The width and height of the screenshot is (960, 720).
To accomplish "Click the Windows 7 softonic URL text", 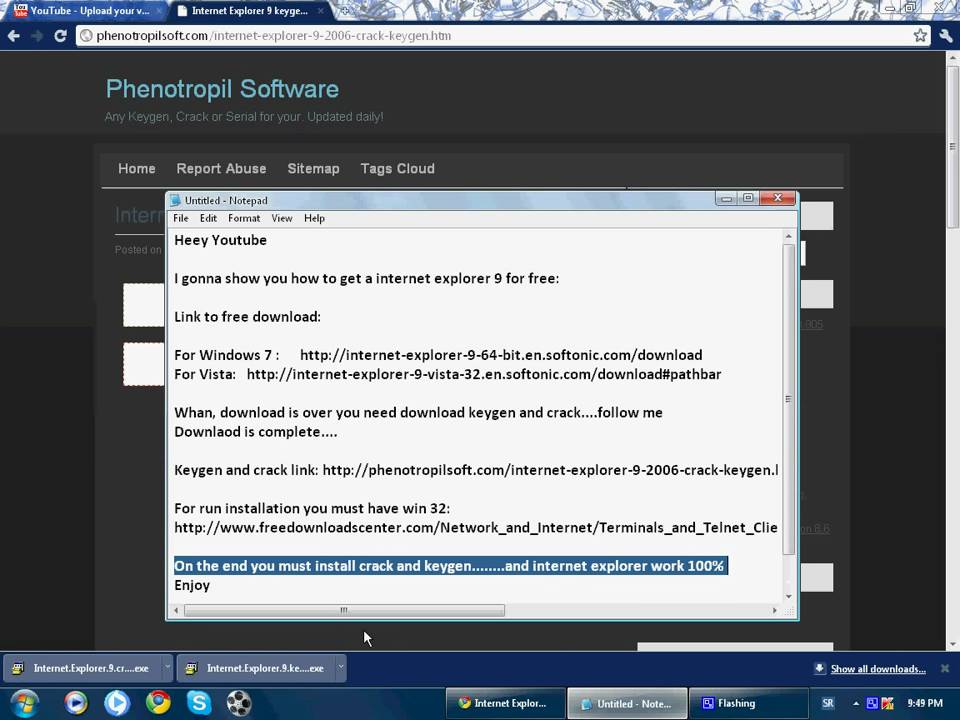I will tap(501, 355).
